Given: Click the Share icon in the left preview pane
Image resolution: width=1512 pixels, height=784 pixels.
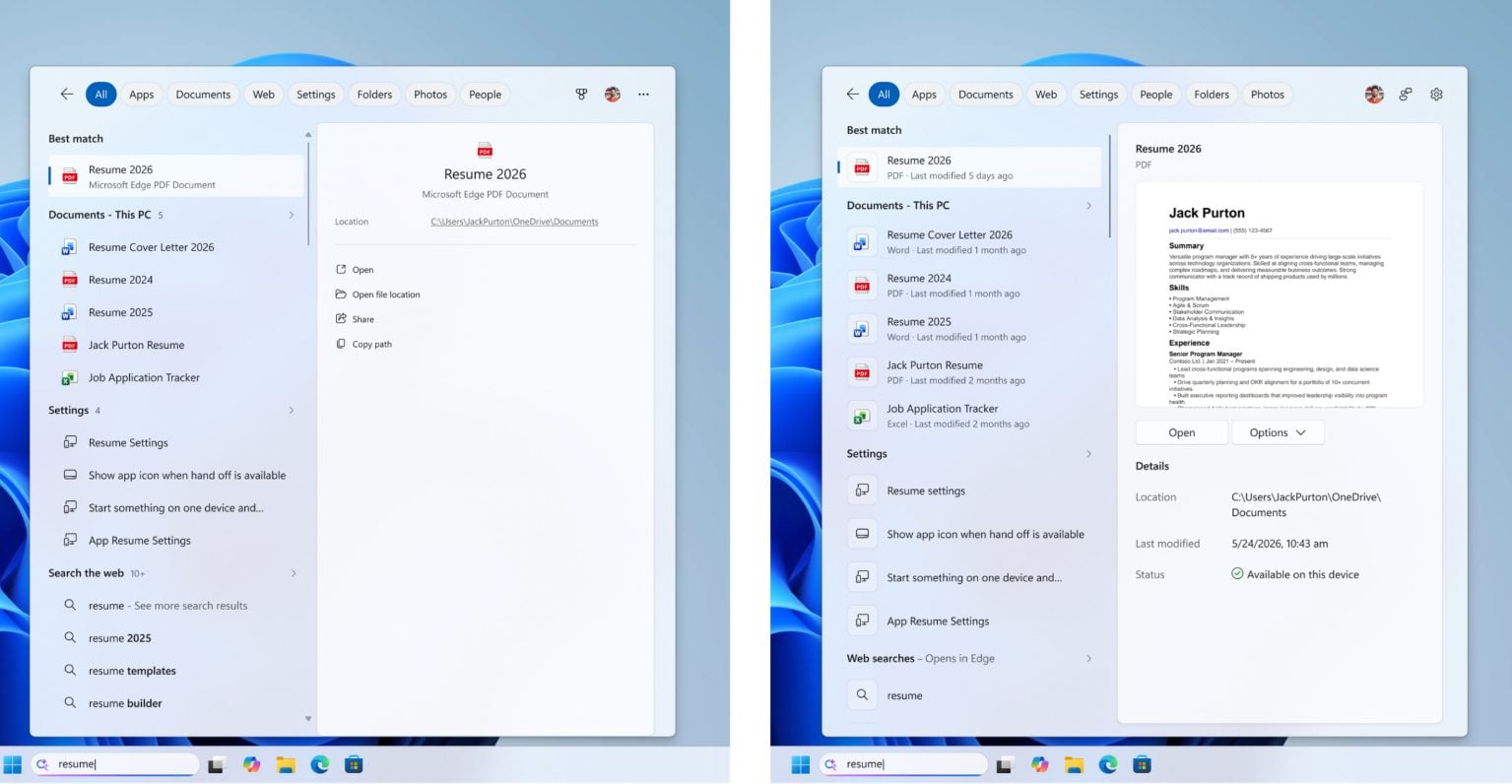Looking at the screenshot, I should pos(341,318).
